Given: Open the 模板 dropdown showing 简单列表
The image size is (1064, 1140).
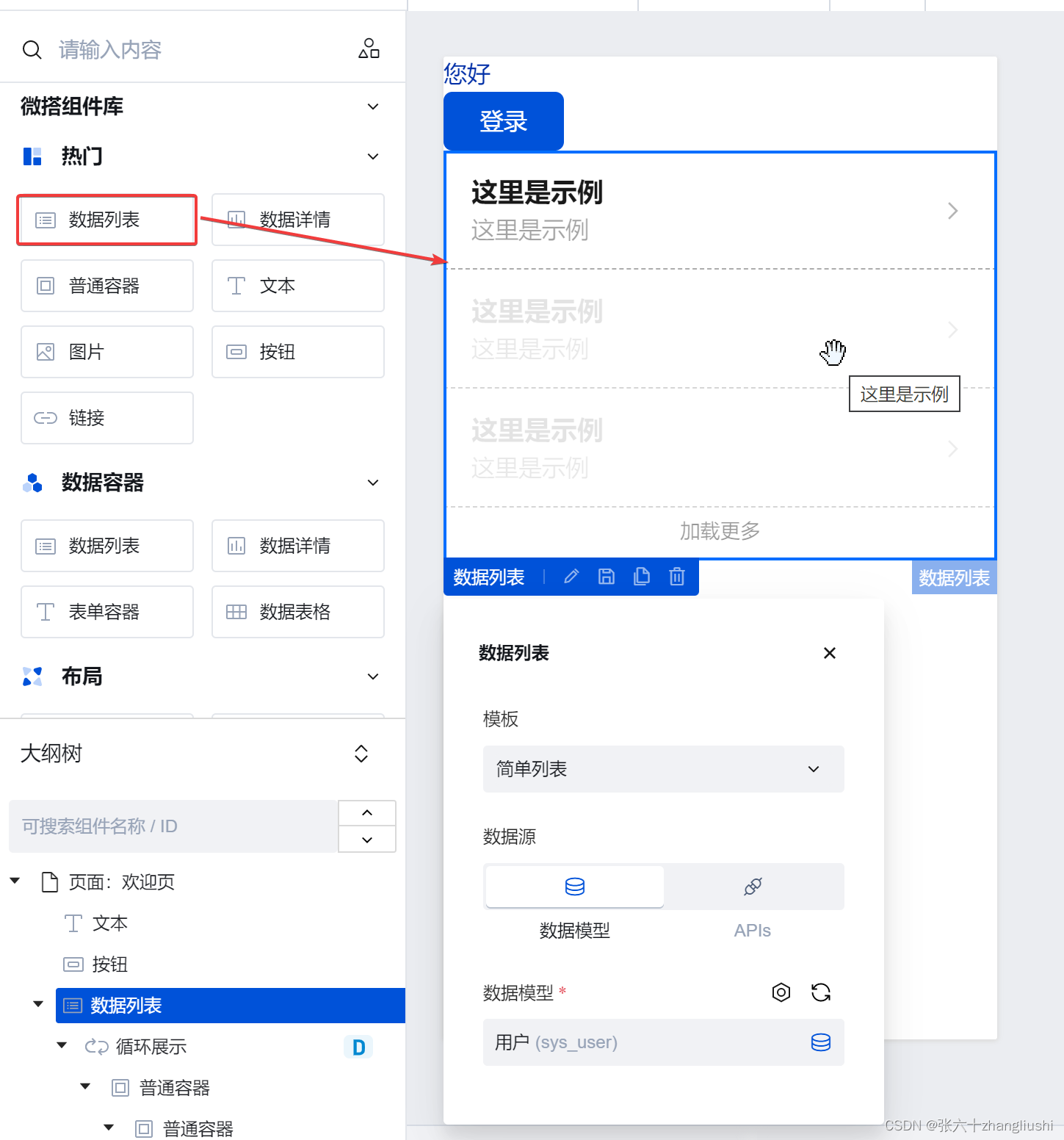Looking at the screenshot, I should [664, 769].
